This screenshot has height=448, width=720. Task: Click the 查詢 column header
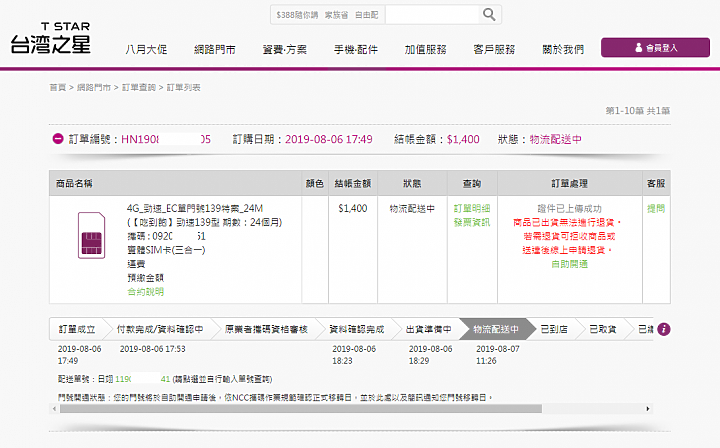(x=472, y=184)
